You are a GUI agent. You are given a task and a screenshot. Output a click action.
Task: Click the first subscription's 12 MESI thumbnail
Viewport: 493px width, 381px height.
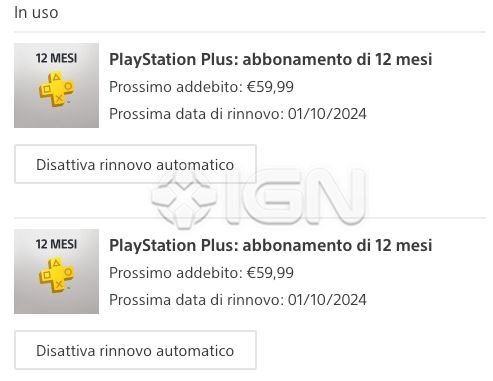[x=56, y=85]
